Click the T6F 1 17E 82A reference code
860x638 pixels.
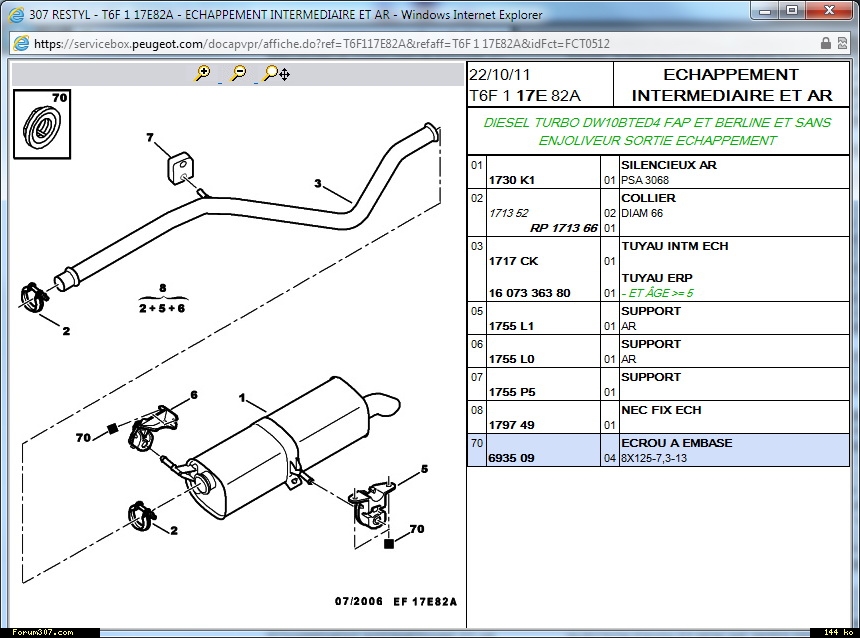pyautogui.click(x=524, y=96)
